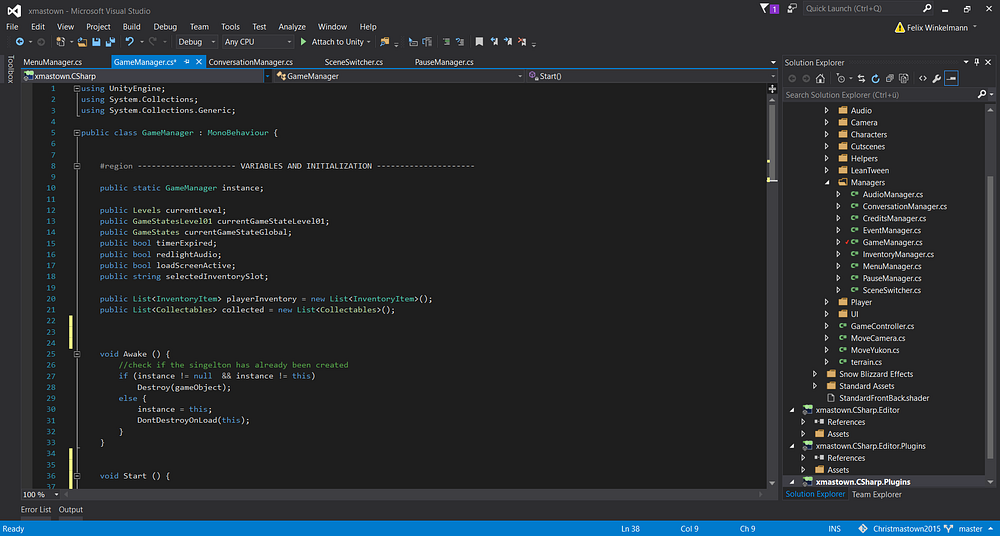Click the Navigate Backward arrow in the main toolbar
Image resolution: width=1000 pixels, height=536 pixels.
20,41
